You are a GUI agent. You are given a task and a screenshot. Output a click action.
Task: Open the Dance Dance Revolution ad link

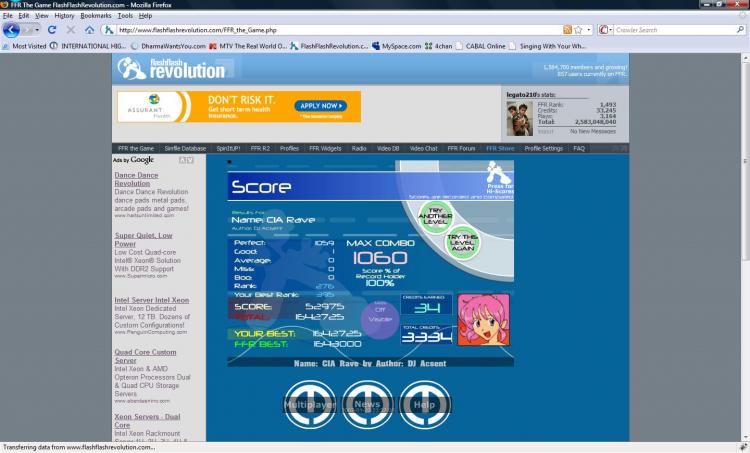tap(136, 179)
